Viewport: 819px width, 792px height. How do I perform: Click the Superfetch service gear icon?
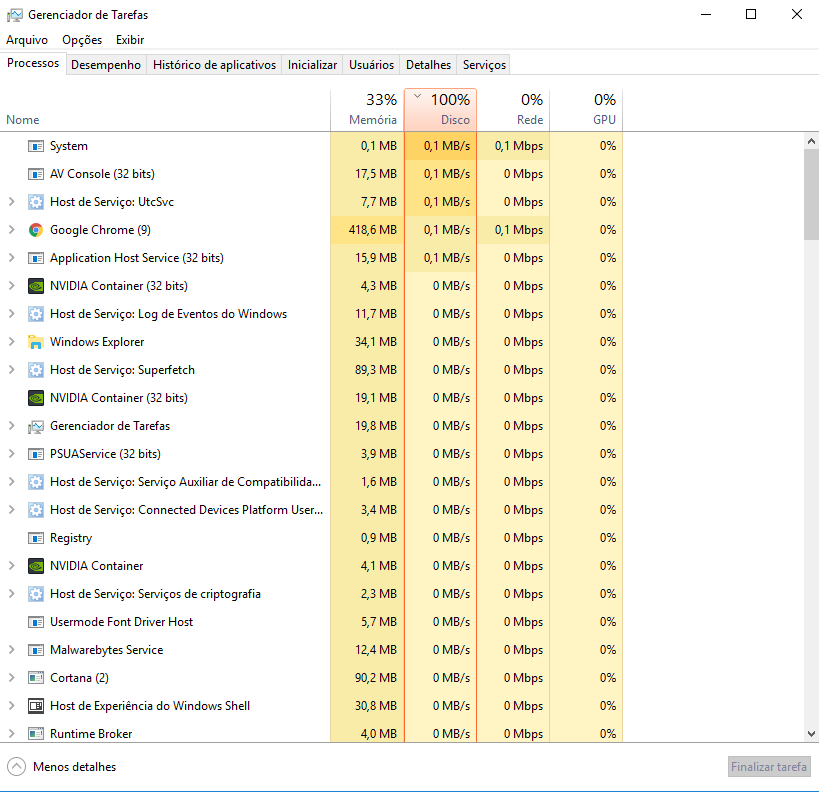click(x=36, y=370)
